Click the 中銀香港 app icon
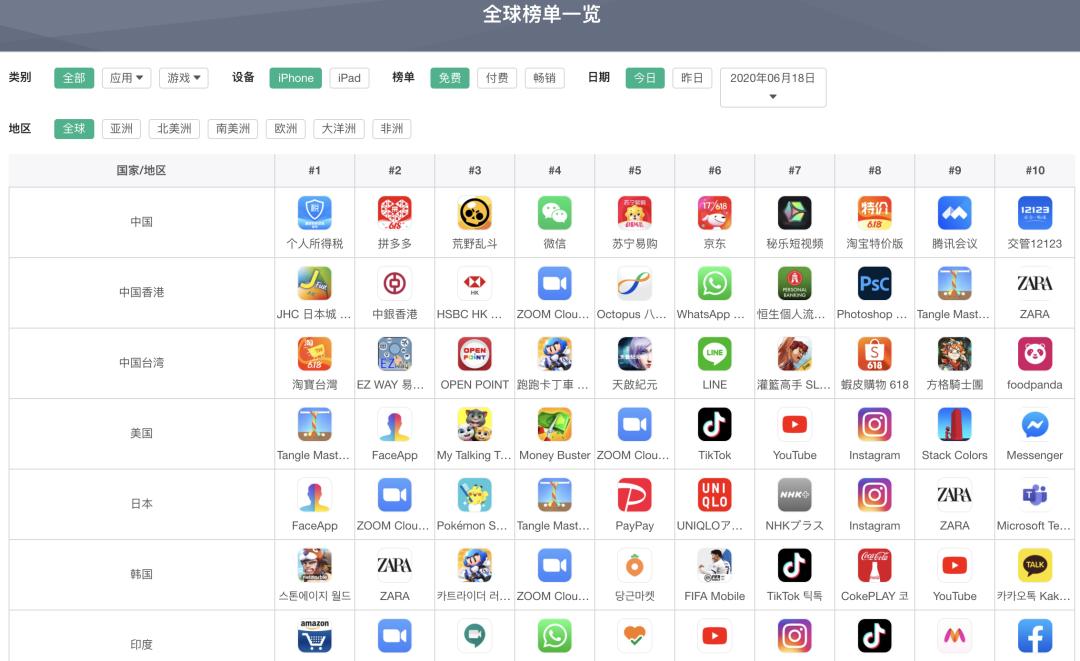 click(x=395, y=283)
